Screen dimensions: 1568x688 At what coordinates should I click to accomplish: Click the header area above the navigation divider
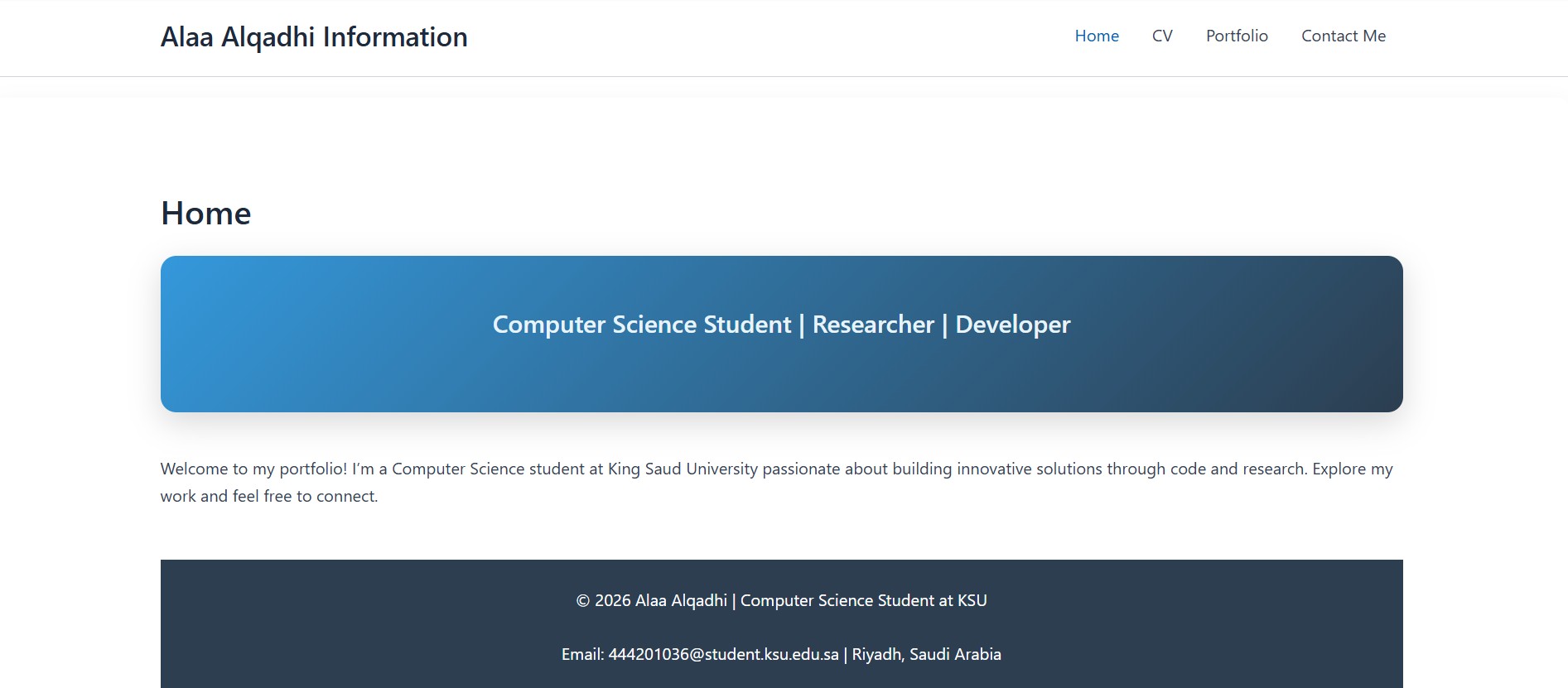coord(745,37)
